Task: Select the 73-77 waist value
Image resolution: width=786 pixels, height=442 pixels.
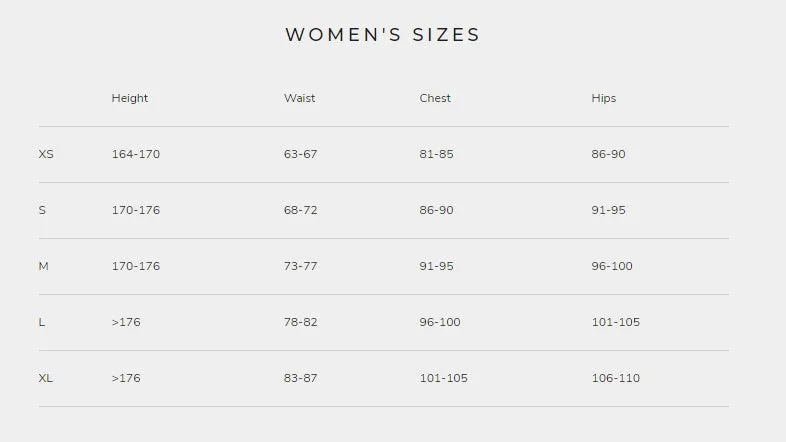Action: click(x=300, y=266)
